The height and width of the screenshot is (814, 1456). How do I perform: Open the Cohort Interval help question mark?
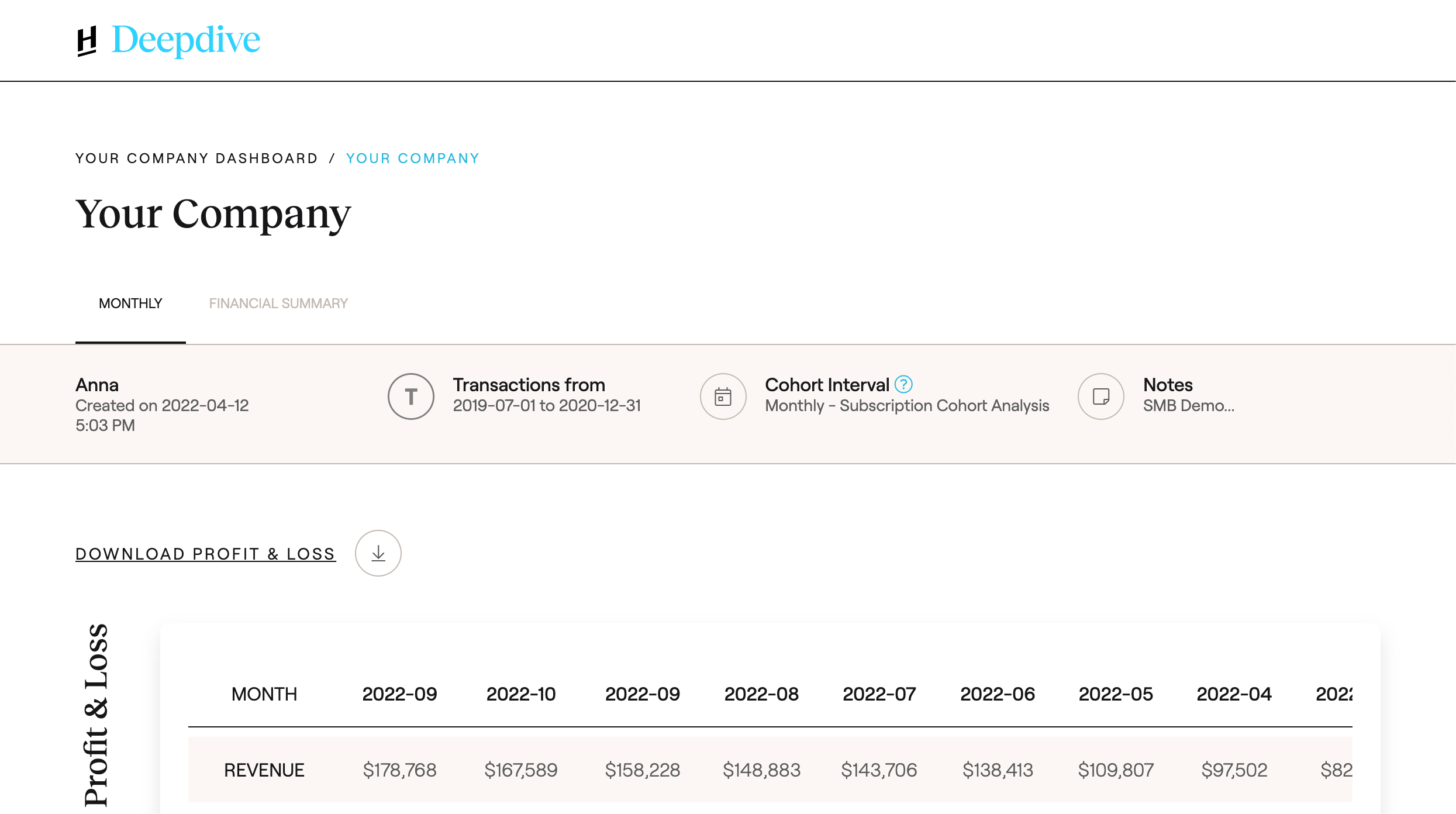point(903,384)
